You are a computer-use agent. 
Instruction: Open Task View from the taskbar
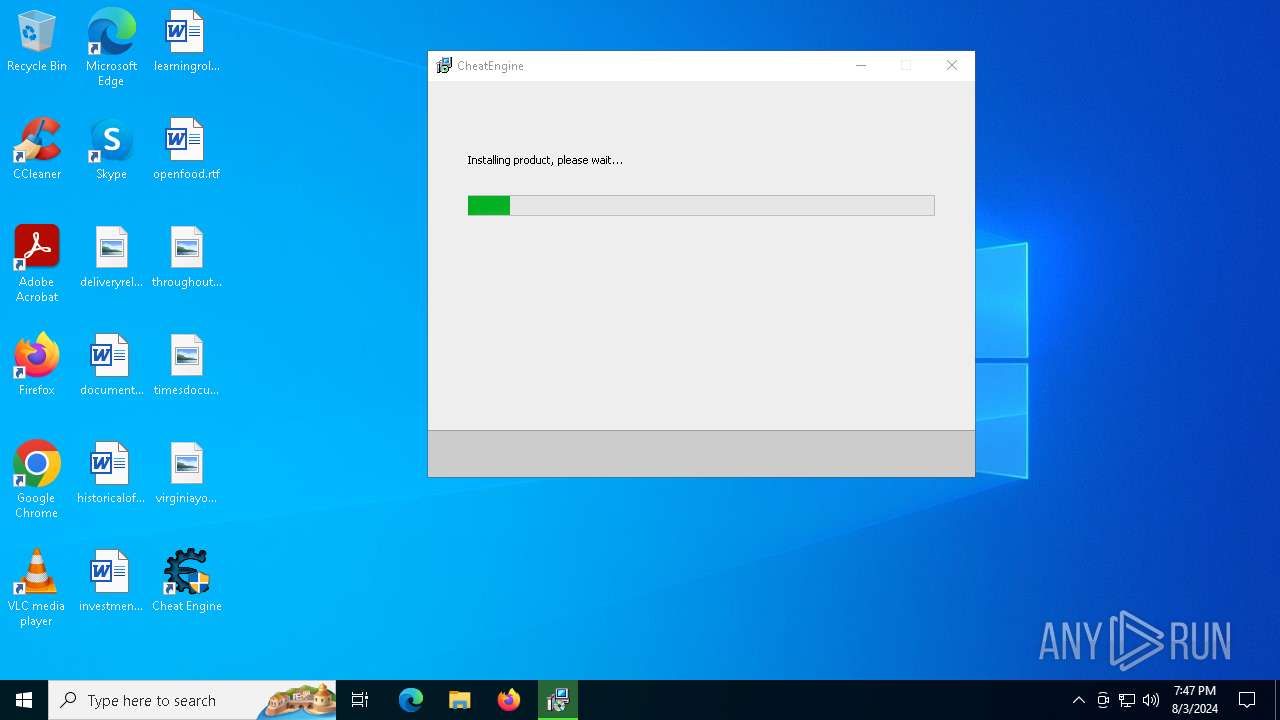click(x=360, y=700)
